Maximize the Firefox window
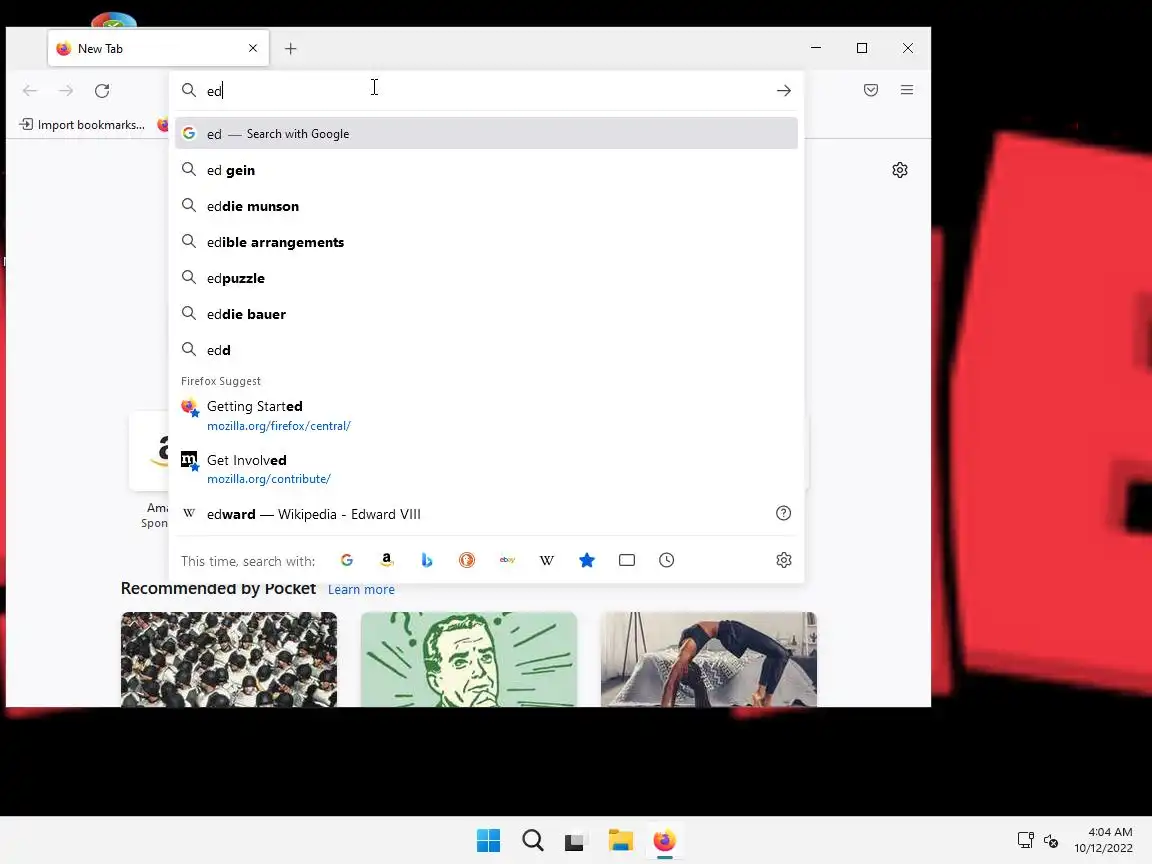1152x864 pixels. click(x=862, y=48)
